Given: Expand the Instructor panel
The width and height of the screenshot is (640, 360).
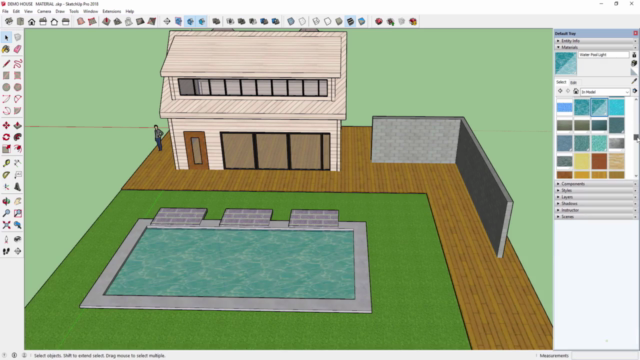Looking at the screenshot, I should 596,210.
